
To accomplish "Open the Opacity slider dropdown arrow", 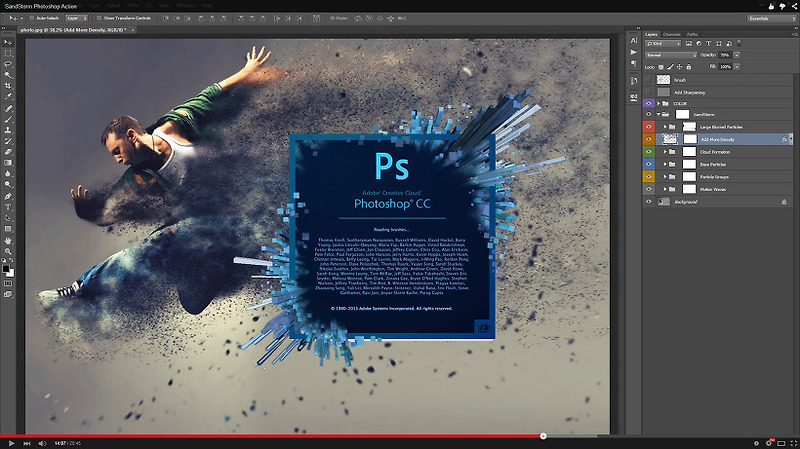I will (x=737, y=55).
